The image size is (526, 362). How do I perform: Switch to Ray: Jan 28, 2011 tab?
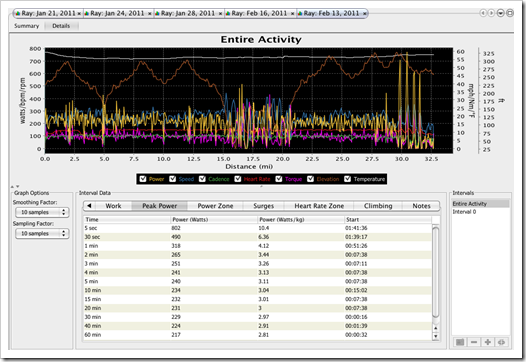pyautogui.click(x=188, y=13)
